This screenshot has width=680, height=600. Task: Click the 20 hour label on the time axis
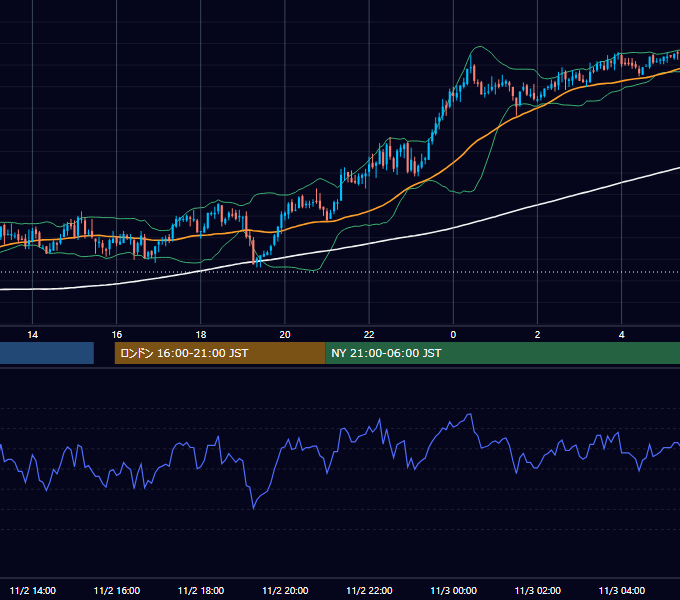point(285,335)
